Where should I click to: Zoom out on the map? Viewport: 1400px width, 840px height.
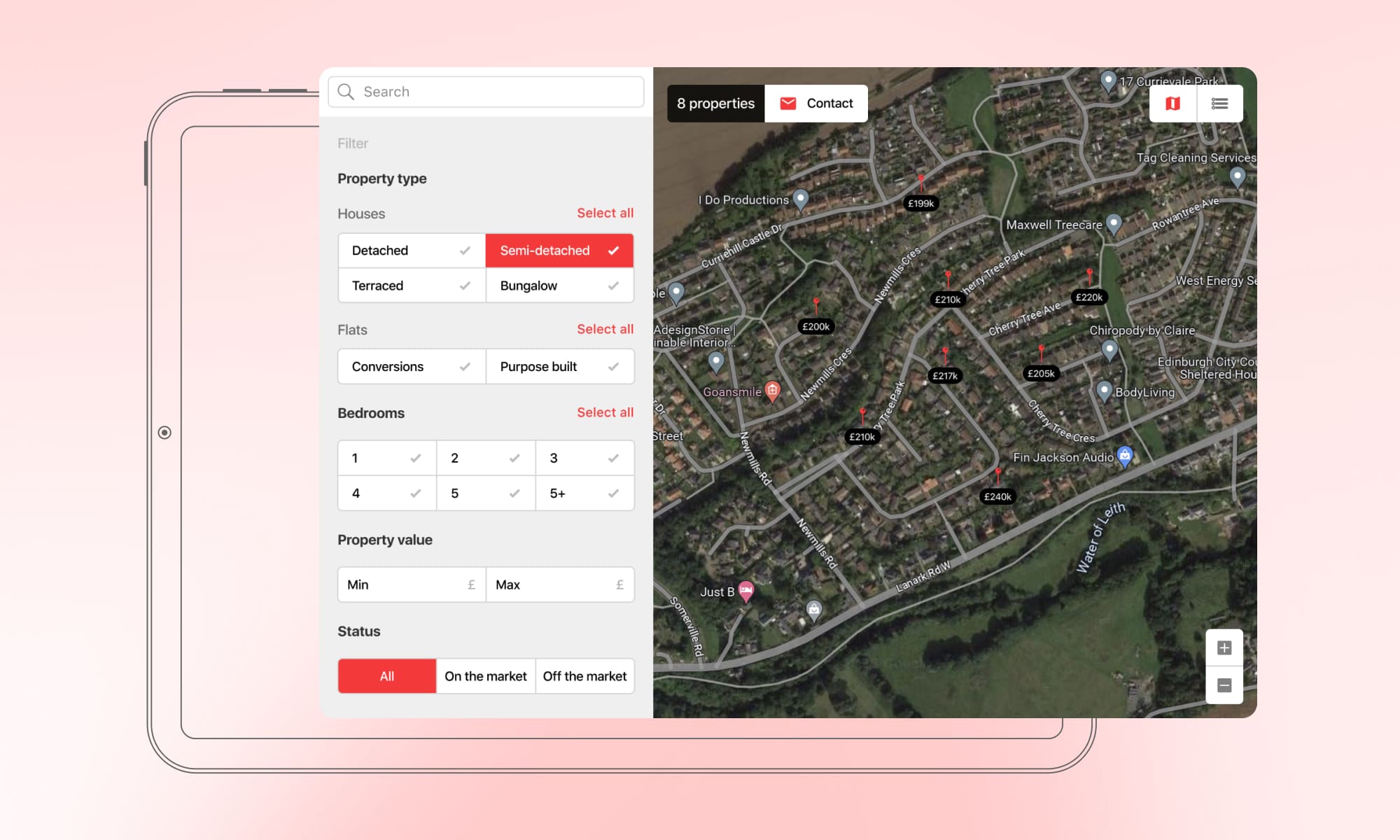[x=1224, y=685]
